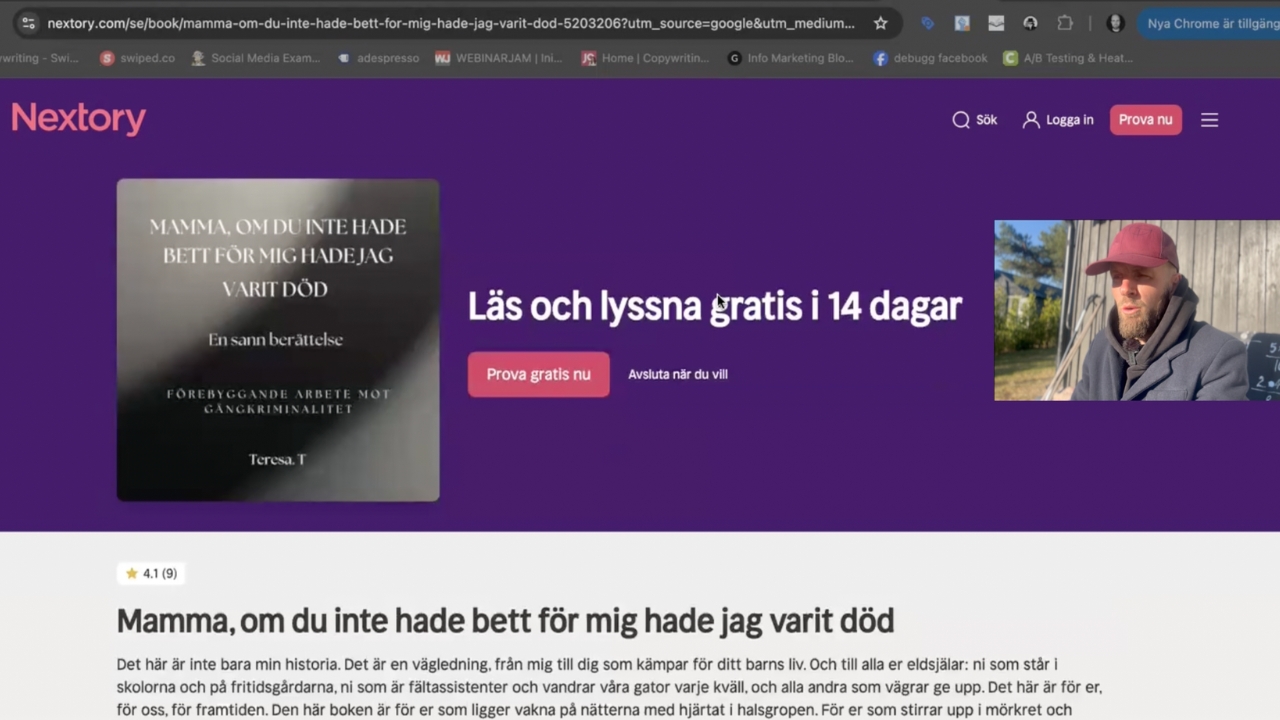Viewport: 1280px width, 720px height.
Task: Click the Nextory logo
Action: (78, 119)
